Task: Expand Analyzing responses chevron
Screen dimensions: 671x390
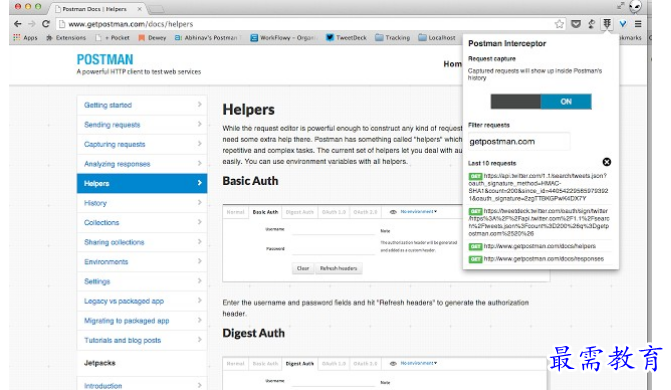Action: [199, 164]
